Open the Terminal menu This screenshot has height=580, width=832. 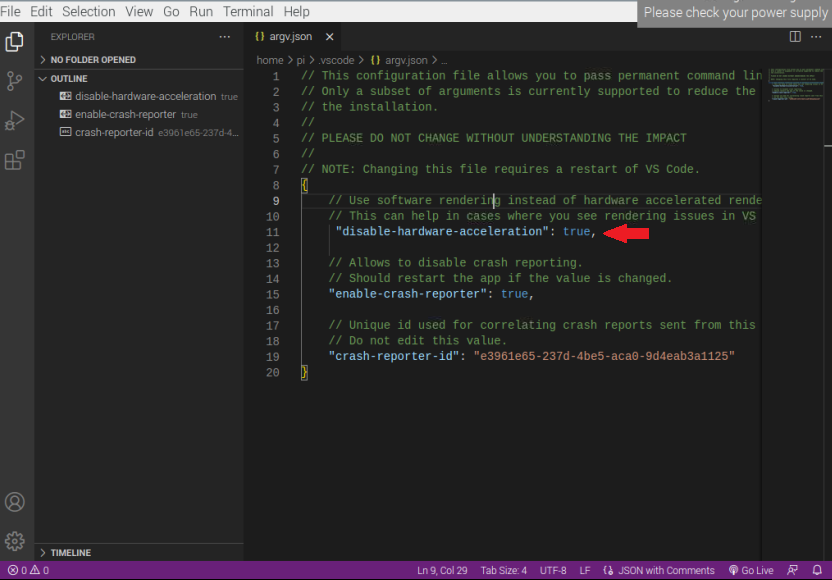pyautogui.click(x=248, y=11)
